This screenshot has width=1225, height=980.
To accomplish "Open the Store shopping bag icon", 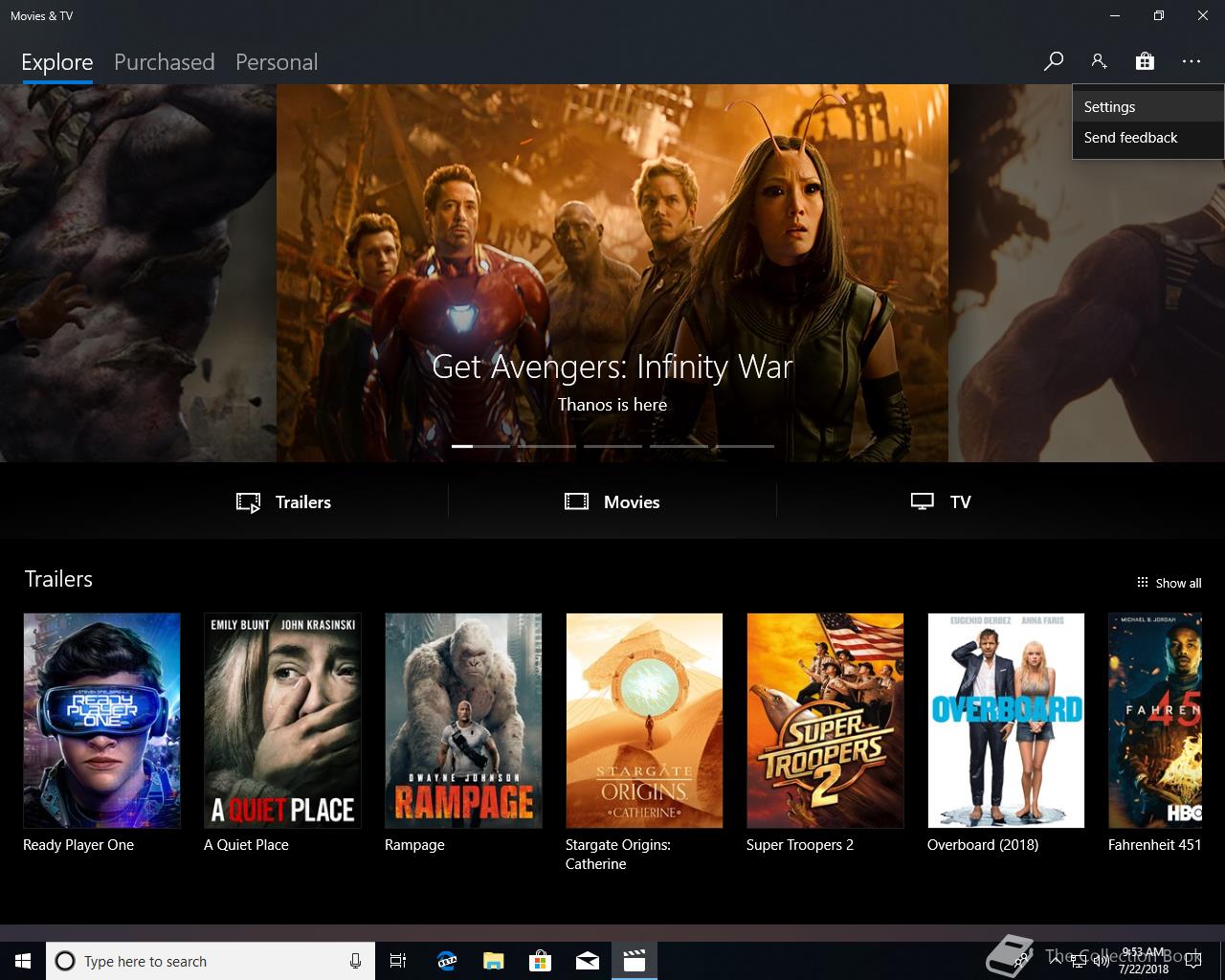I will 1145,61.
